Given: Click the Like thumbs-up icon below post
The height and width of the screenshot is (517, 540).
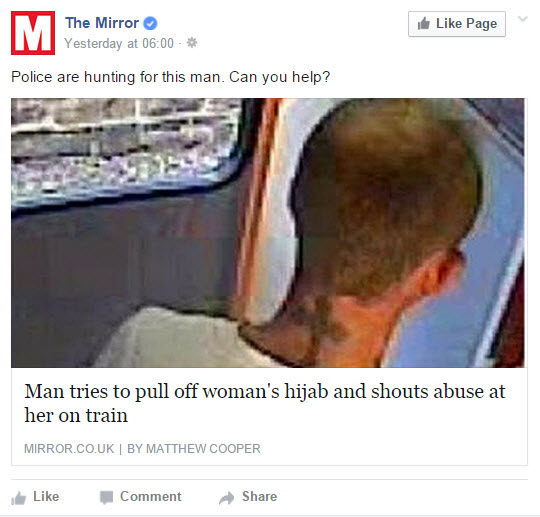Looking at the screenshot, I should 19,498.
